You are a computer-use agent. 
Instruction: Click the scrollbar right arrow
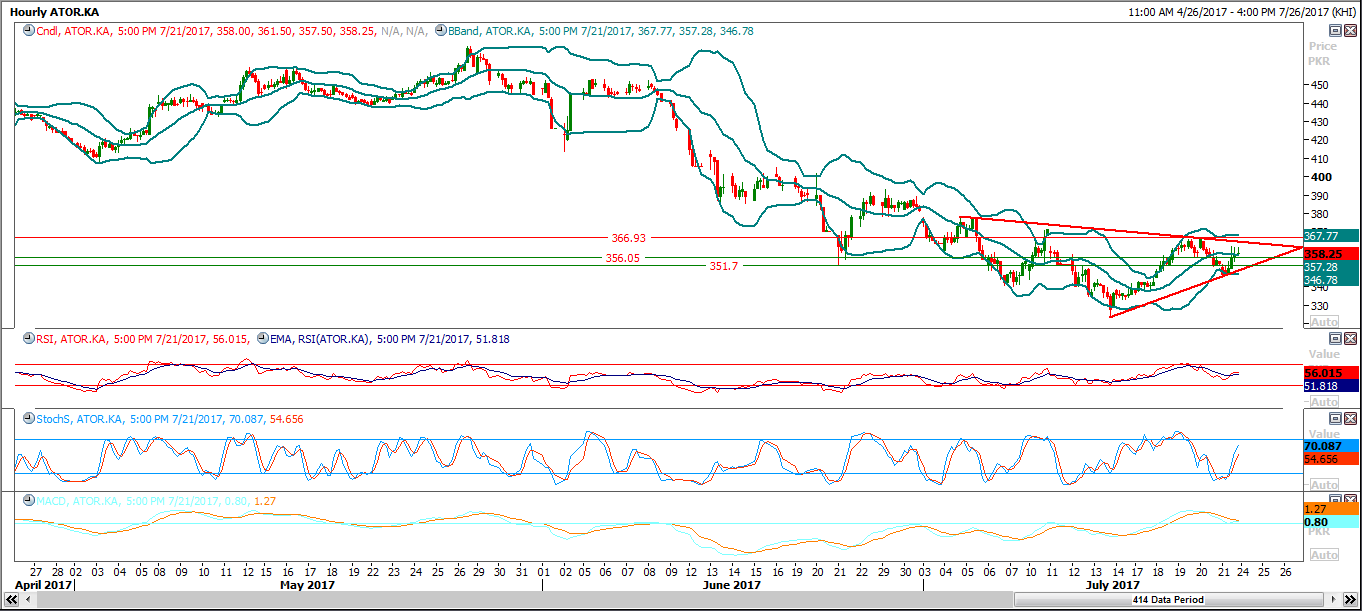1336,600
